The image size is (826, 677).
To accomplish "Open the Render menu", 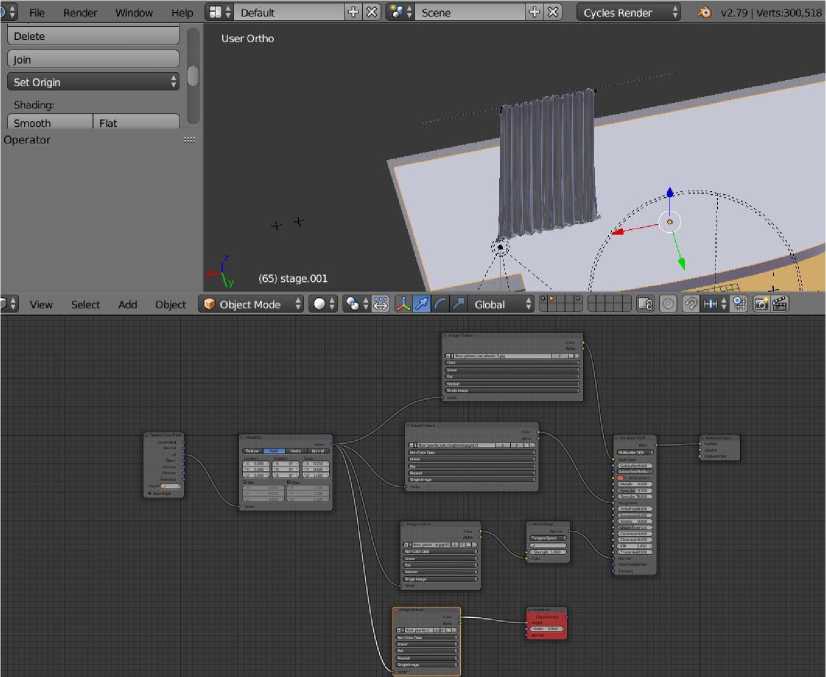I will [80, 13].
